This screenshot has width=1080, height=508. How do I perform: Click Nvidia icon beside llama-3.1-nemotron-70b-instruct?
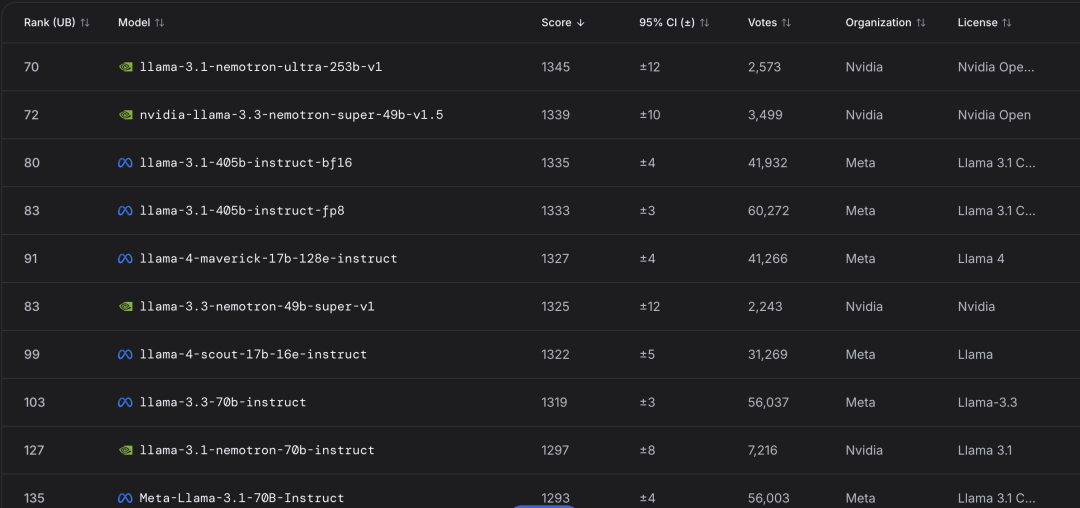point(125,451)
